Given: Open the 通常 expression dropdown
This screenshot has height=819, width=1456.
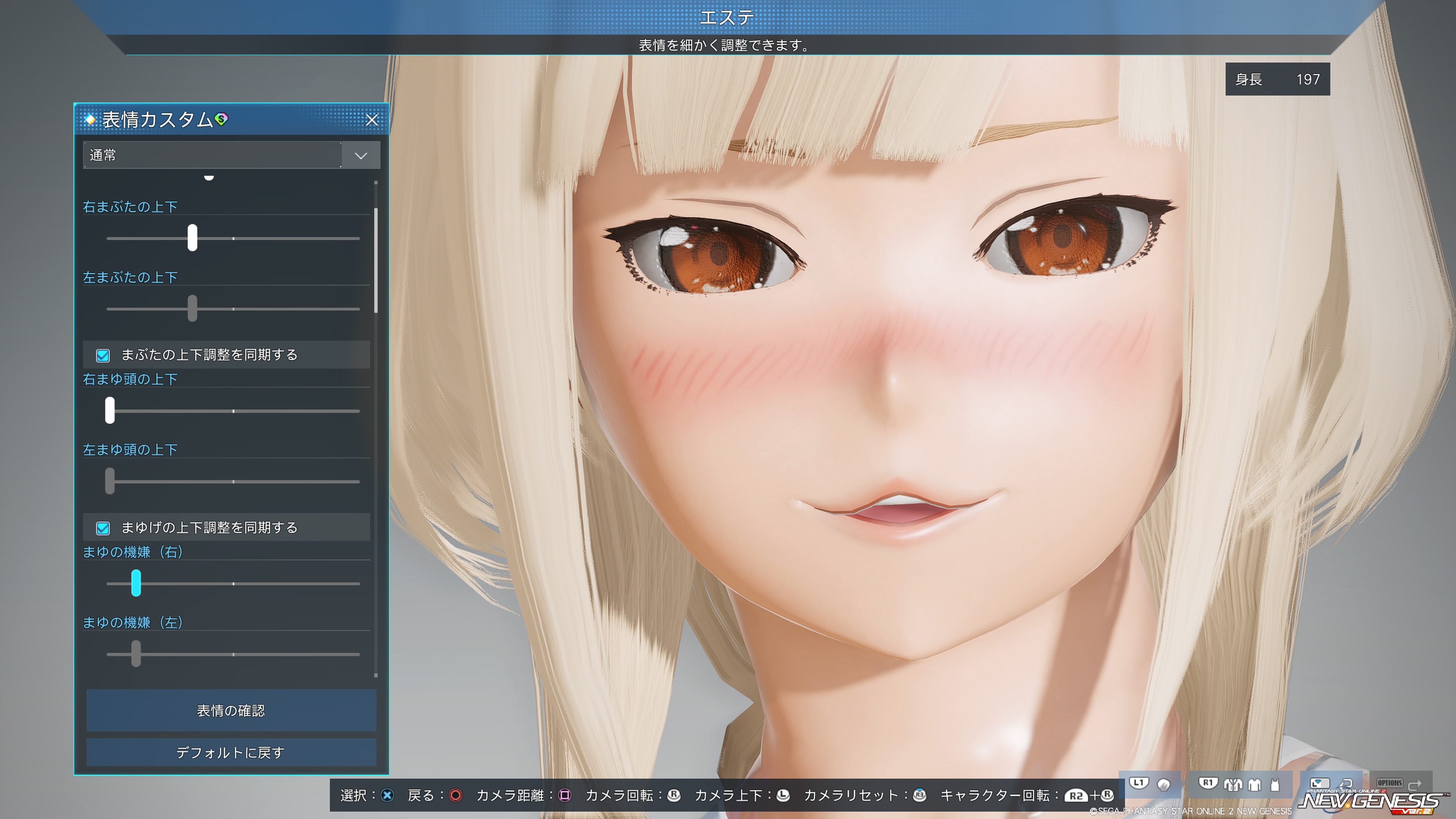Looking at the screenshot, I should (x=212, y=155).
